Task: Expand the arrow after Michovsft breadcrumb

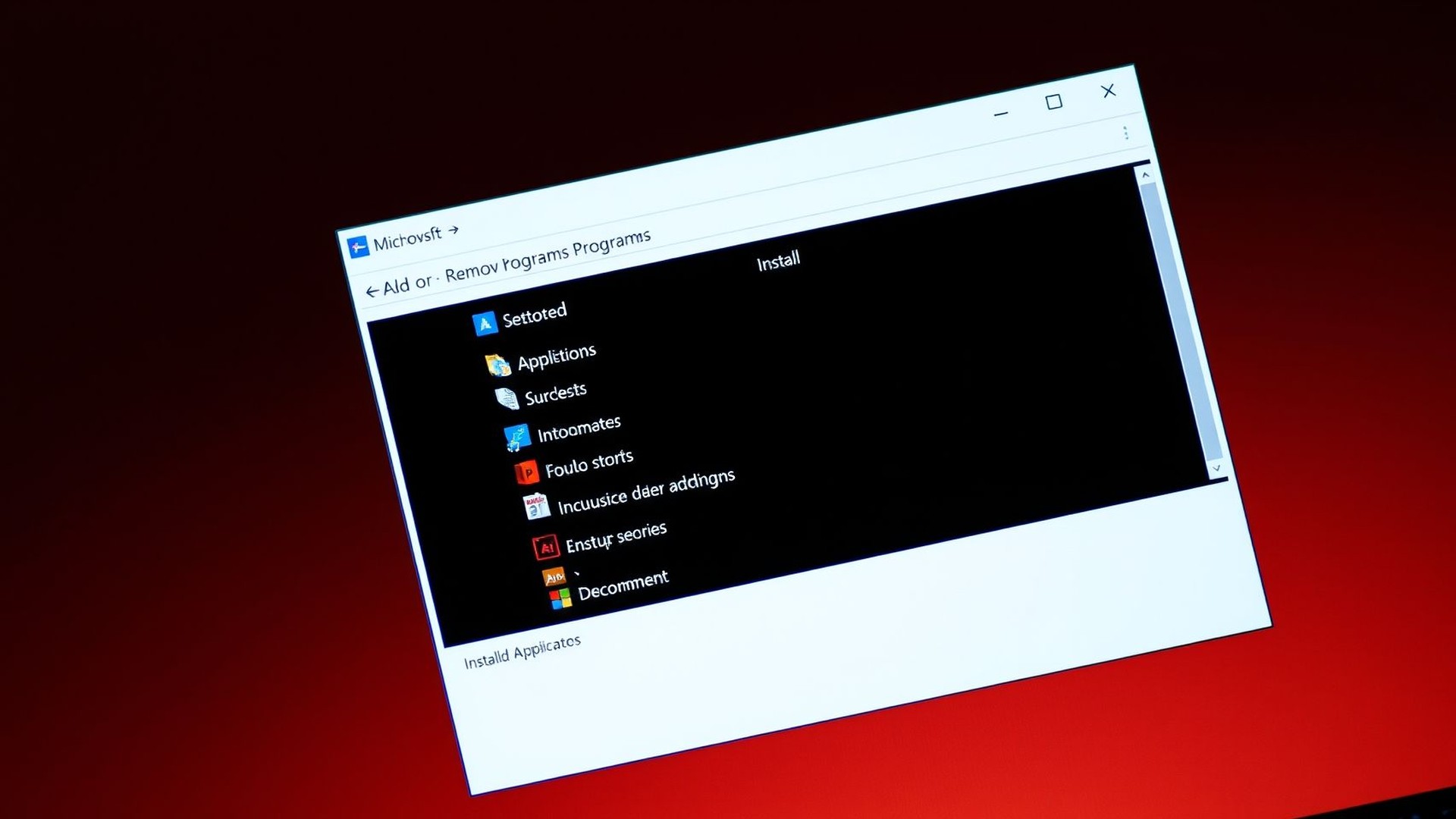Action: pos(453,229)
